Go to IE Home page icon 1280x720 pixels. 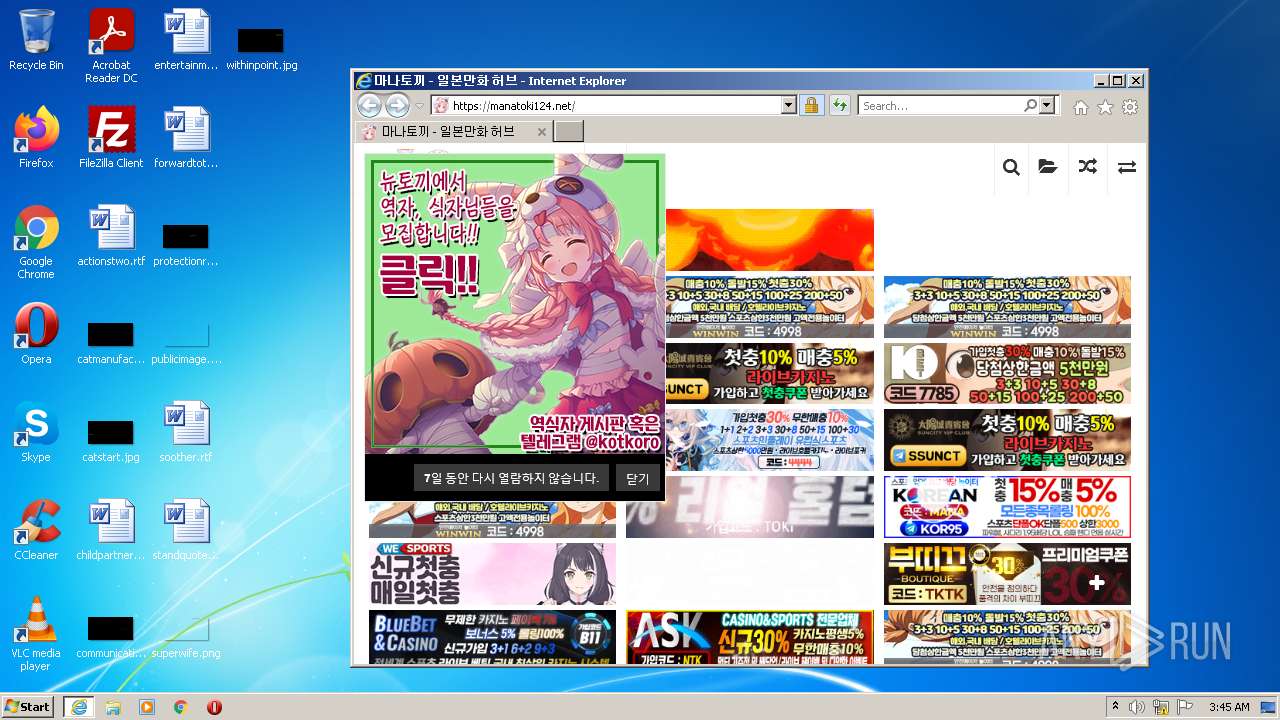pos(1081,107)
